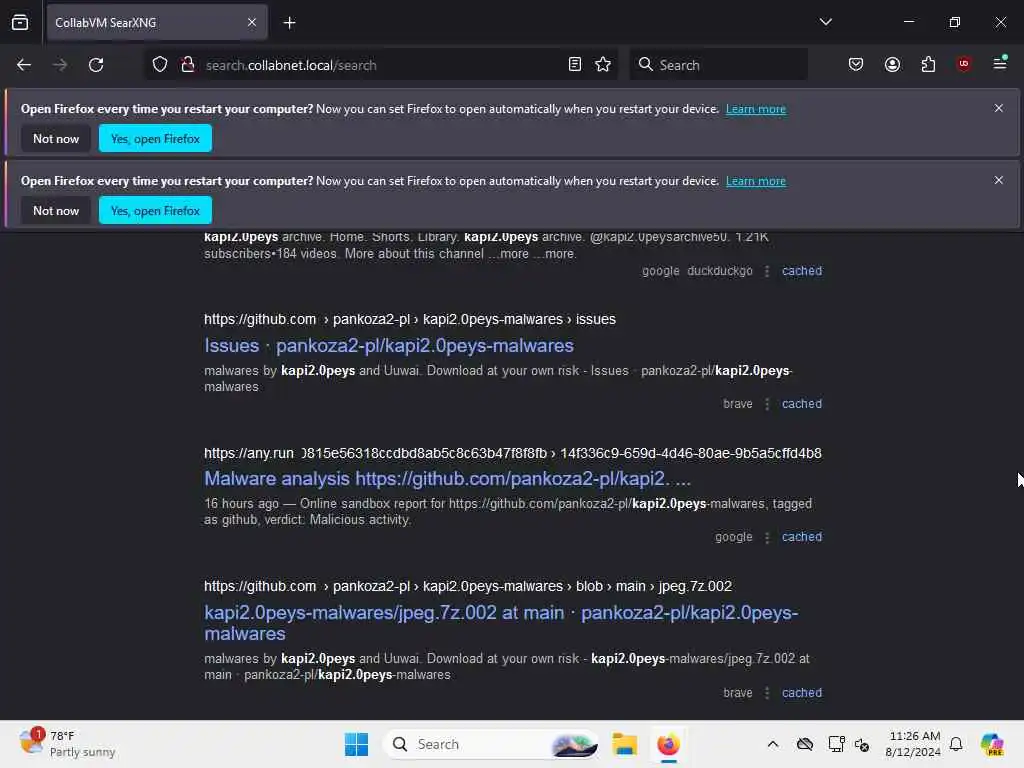Open options dots beside google duckduckgo engines
The height and width of the screenshot is (768, 1024).
[767, 271]
